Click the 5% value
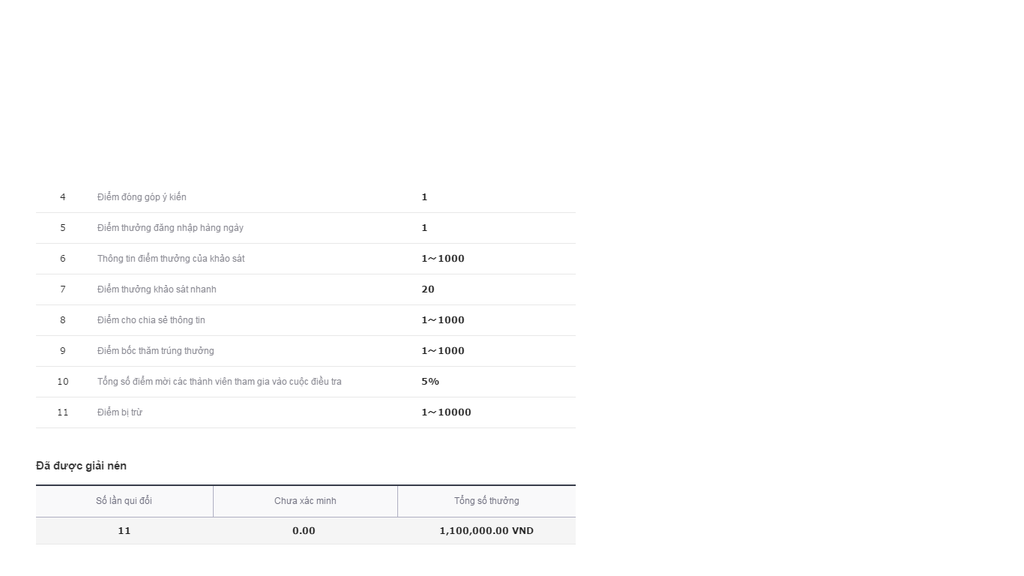The height and width of the screenshot is (576, 1024). [x=430, y=381]
